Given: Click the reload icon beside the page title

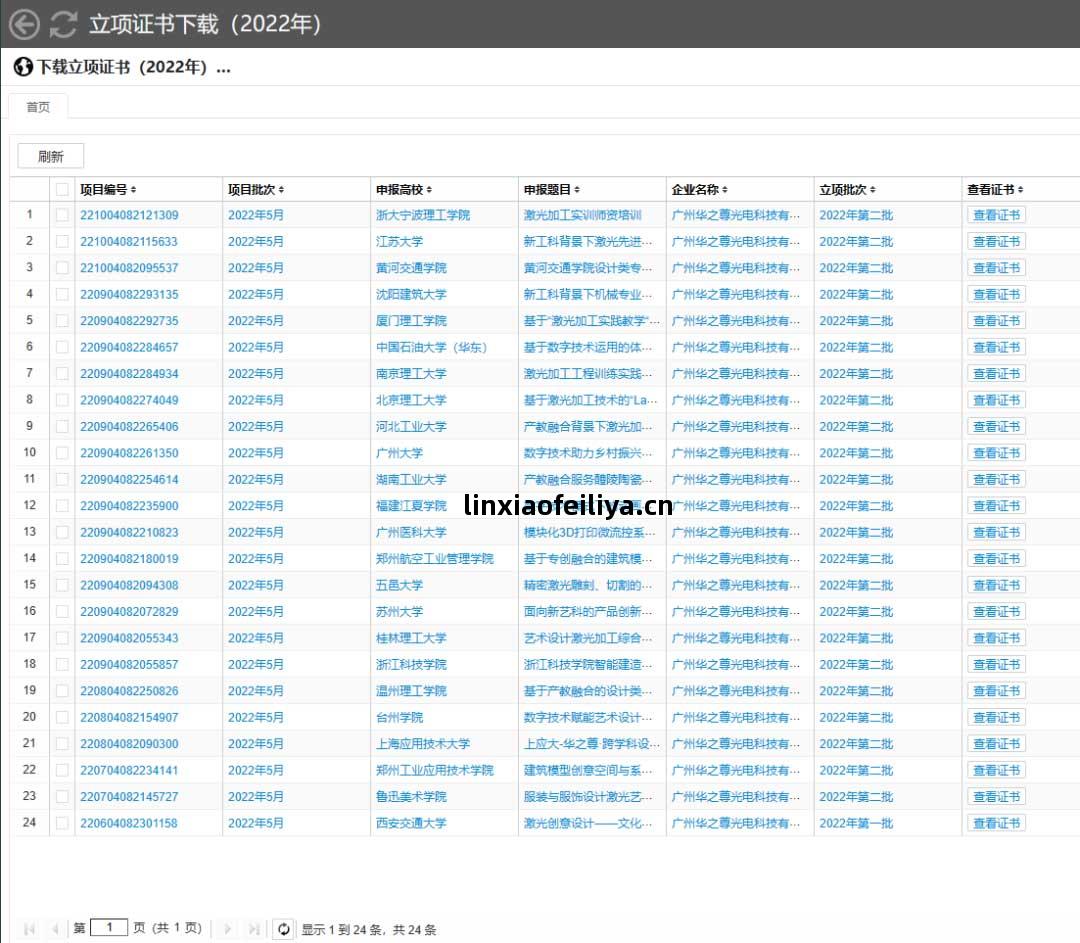Looking at the screenshot, I should [64, 24].
